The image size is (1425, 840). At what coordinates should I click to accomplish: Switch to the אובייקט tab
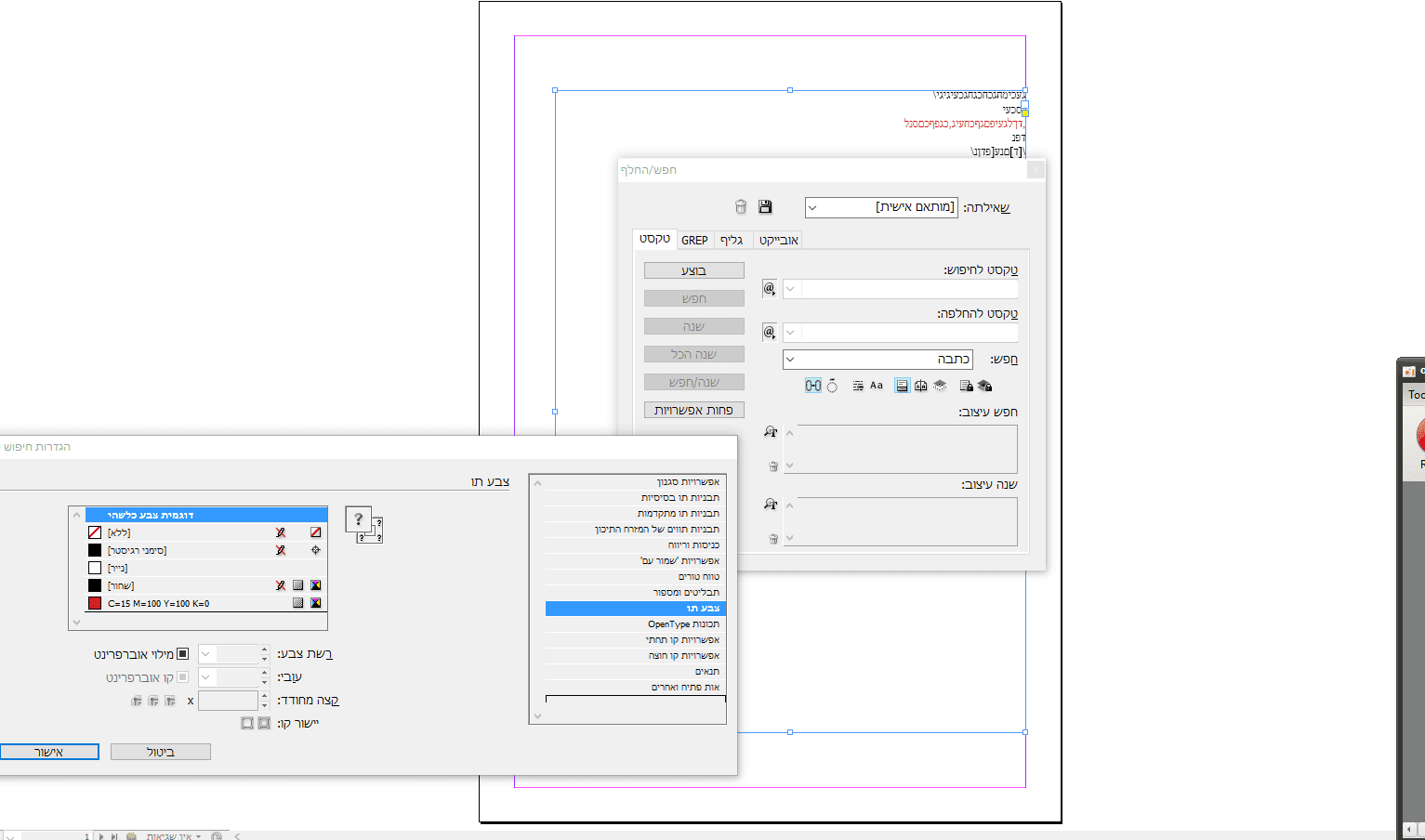point(779,240)
